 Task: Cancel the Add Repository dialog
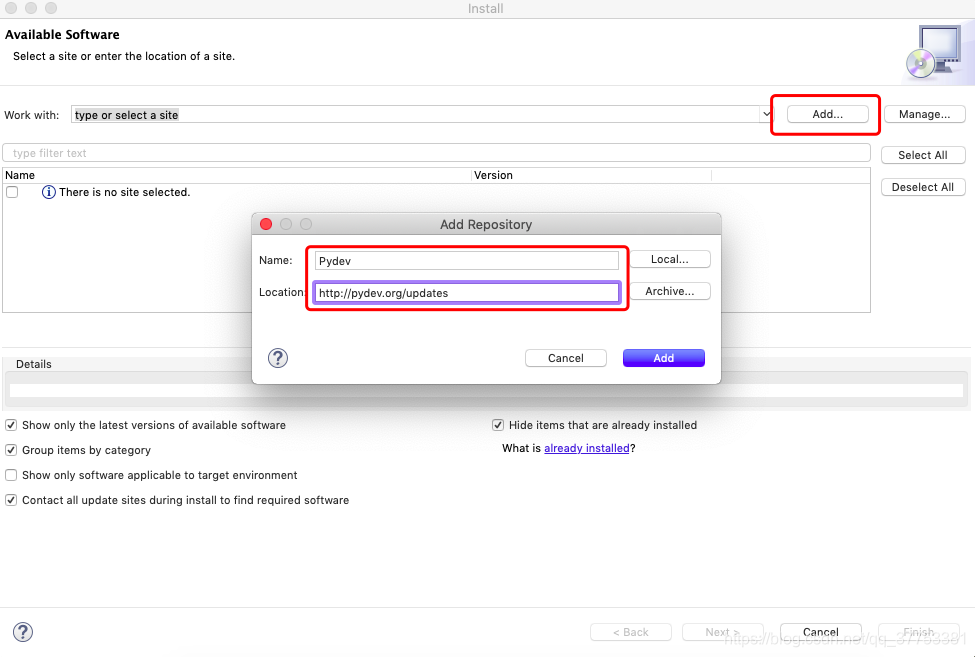(566, 358)
